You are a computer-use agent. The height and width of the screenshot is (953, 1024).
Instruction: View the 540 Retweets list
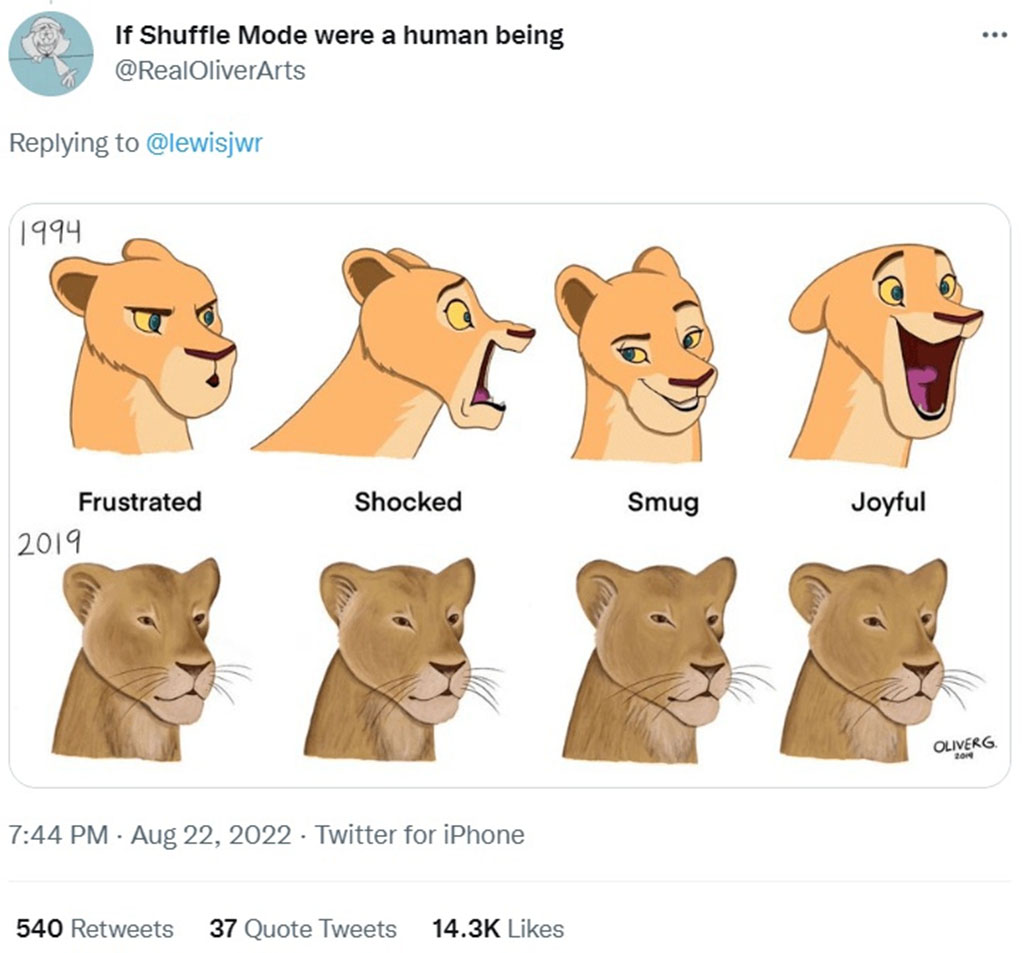pyautogui.click(x=95, y=928)
